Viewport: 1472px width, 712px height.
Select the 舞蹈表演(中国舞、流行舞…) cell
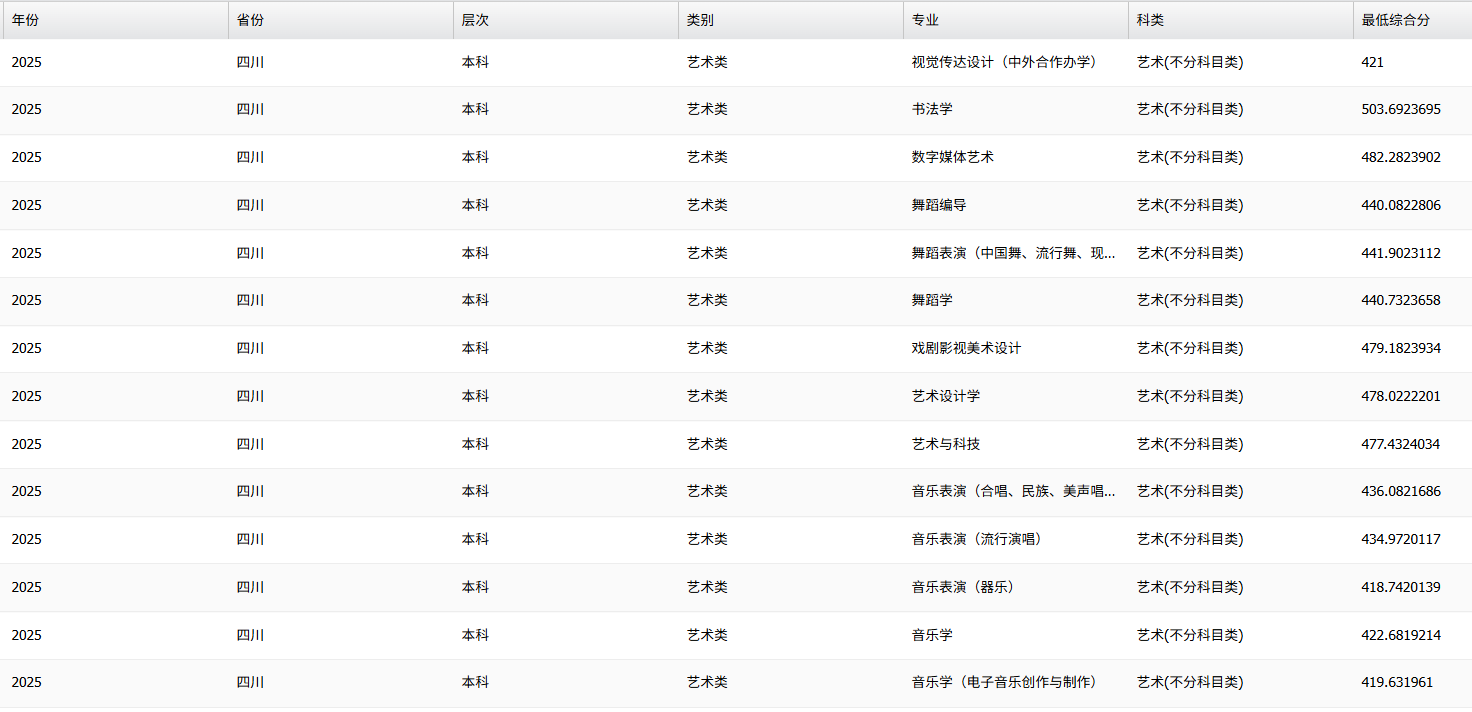[1014, 253]
